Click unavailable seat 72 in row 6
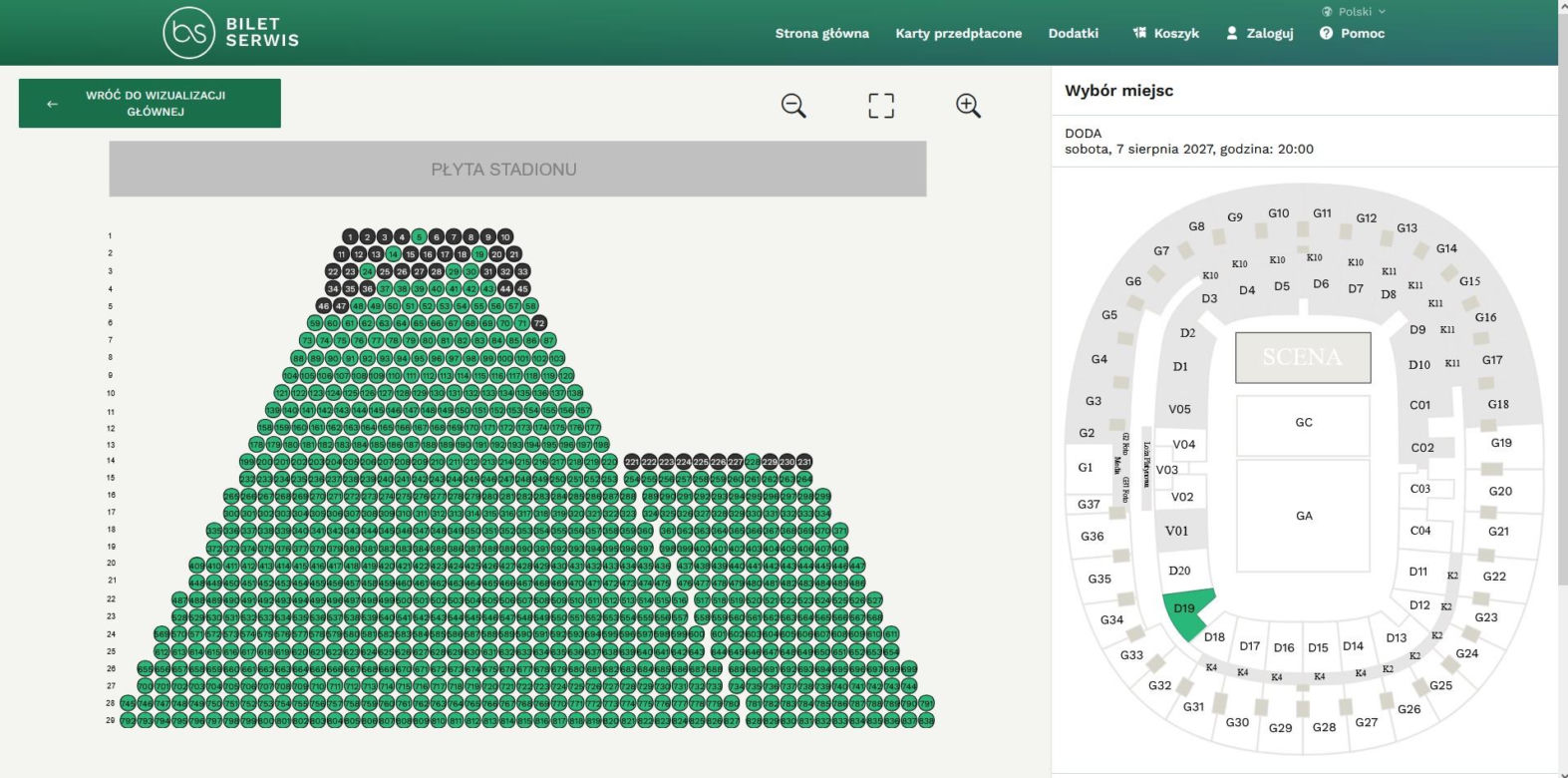This screenshot has width=1568, height=778. [539, 323]
